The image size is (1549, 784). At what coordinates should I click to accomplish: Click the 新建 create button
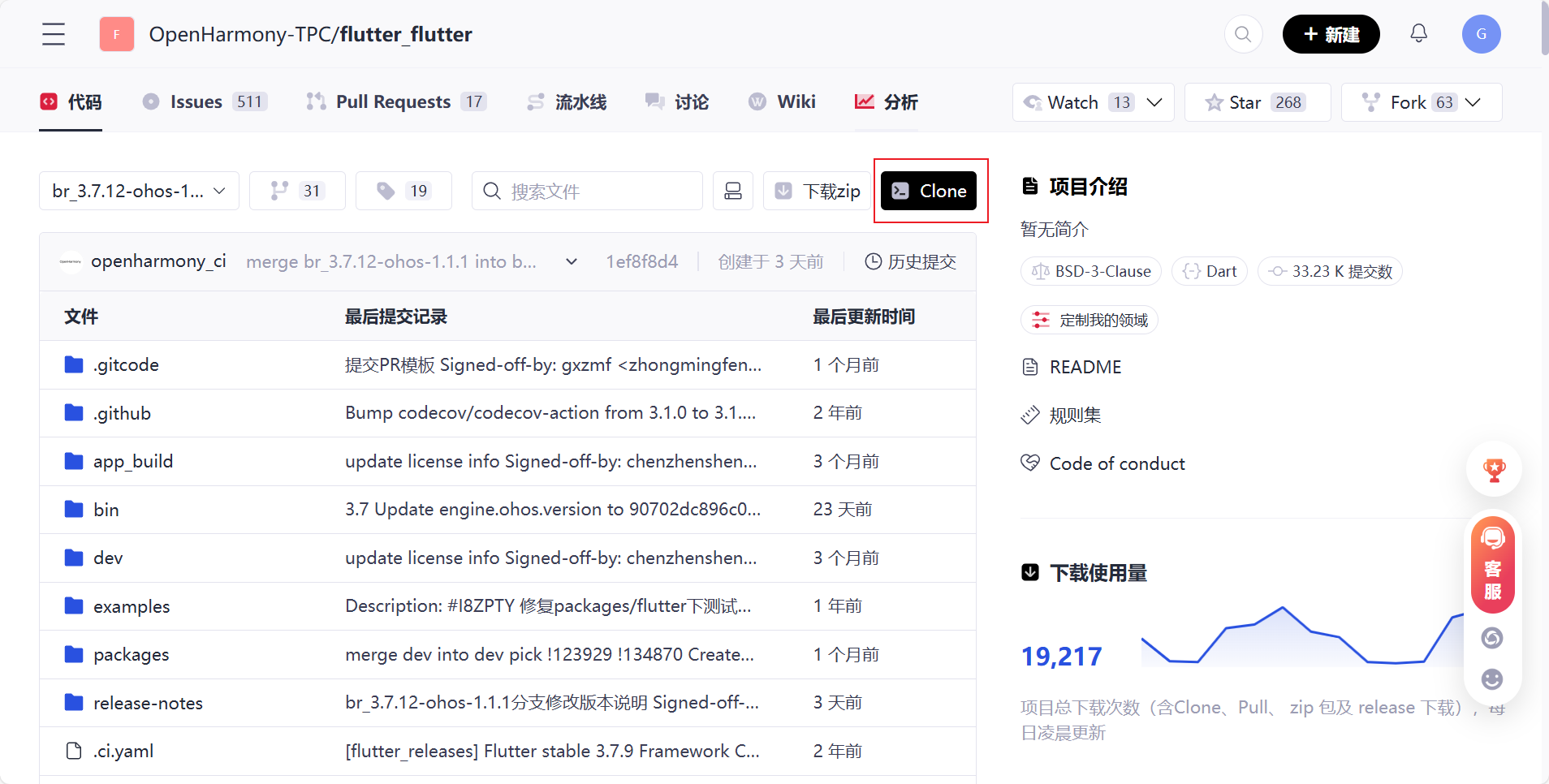[x=1331, y=34]
